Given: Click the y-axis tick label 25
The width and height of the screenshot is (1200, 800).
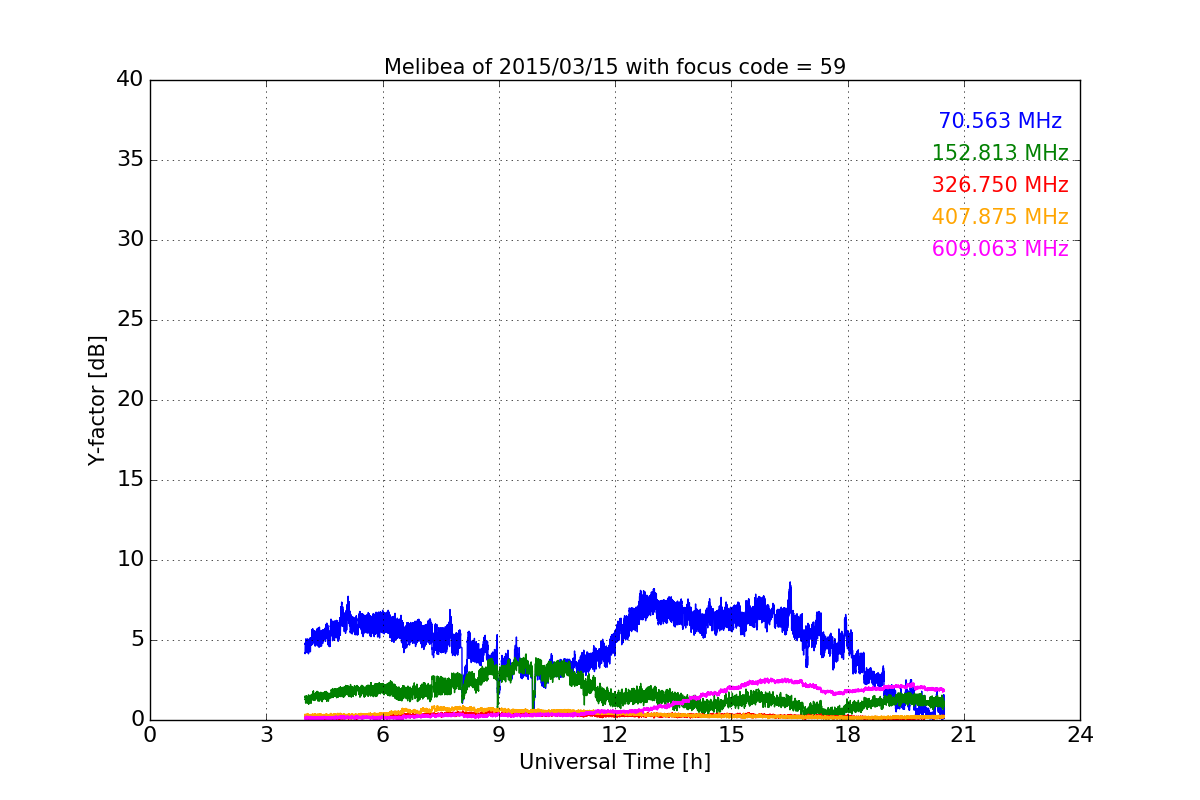Looking at the screenshot, I should pyautogui.click(x=130, y=320).
